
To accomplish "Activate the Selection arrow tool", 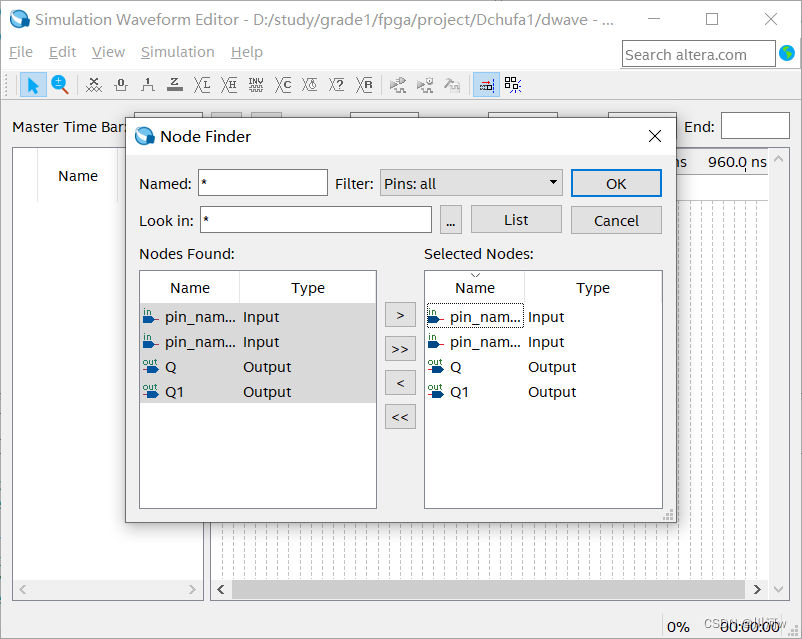I will click(x=33, y=85).
